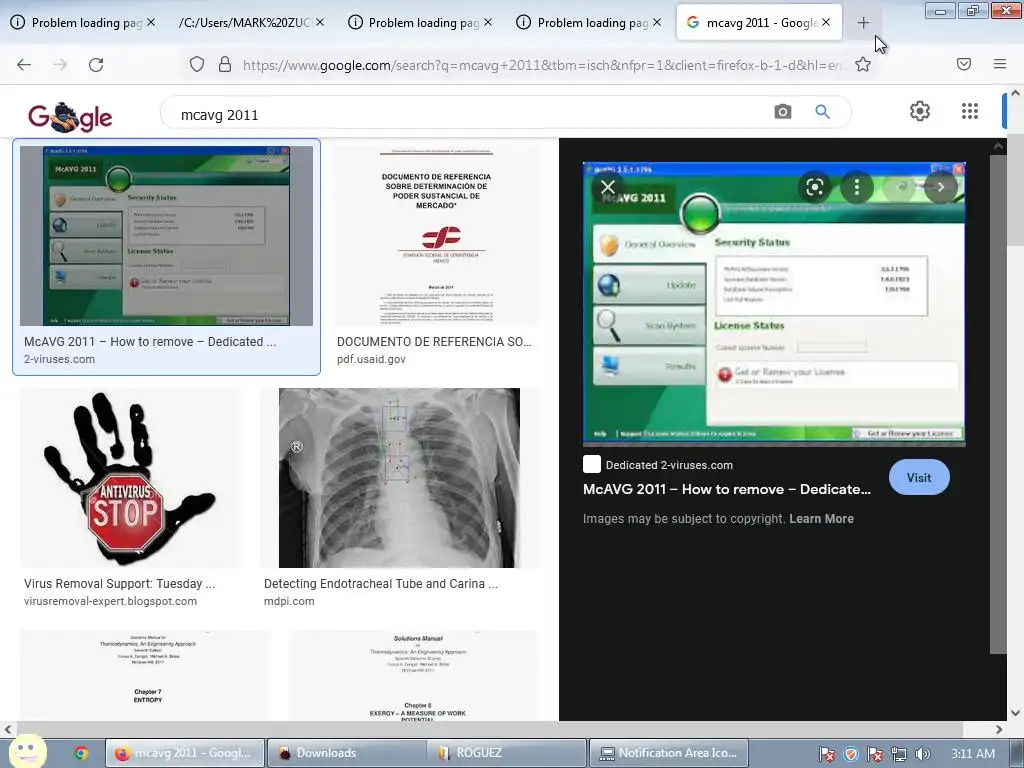The height and width of the screenshot is (768, 1024).
Task: Switch to the C:/Users/MARK%20ZUC tab
Action: [245, 23]
